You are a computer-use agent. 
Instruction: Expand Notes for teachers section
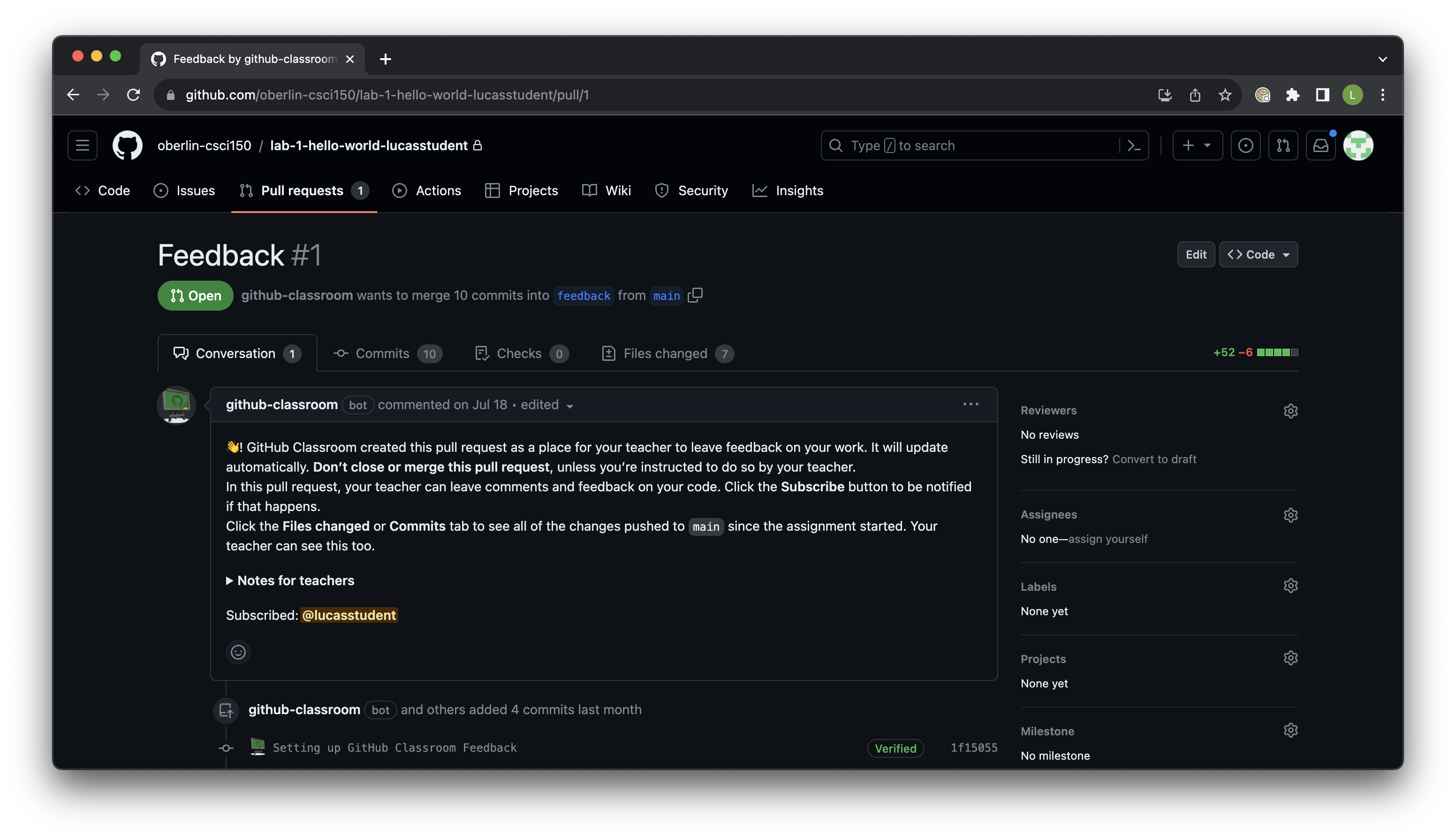[290, 580]
